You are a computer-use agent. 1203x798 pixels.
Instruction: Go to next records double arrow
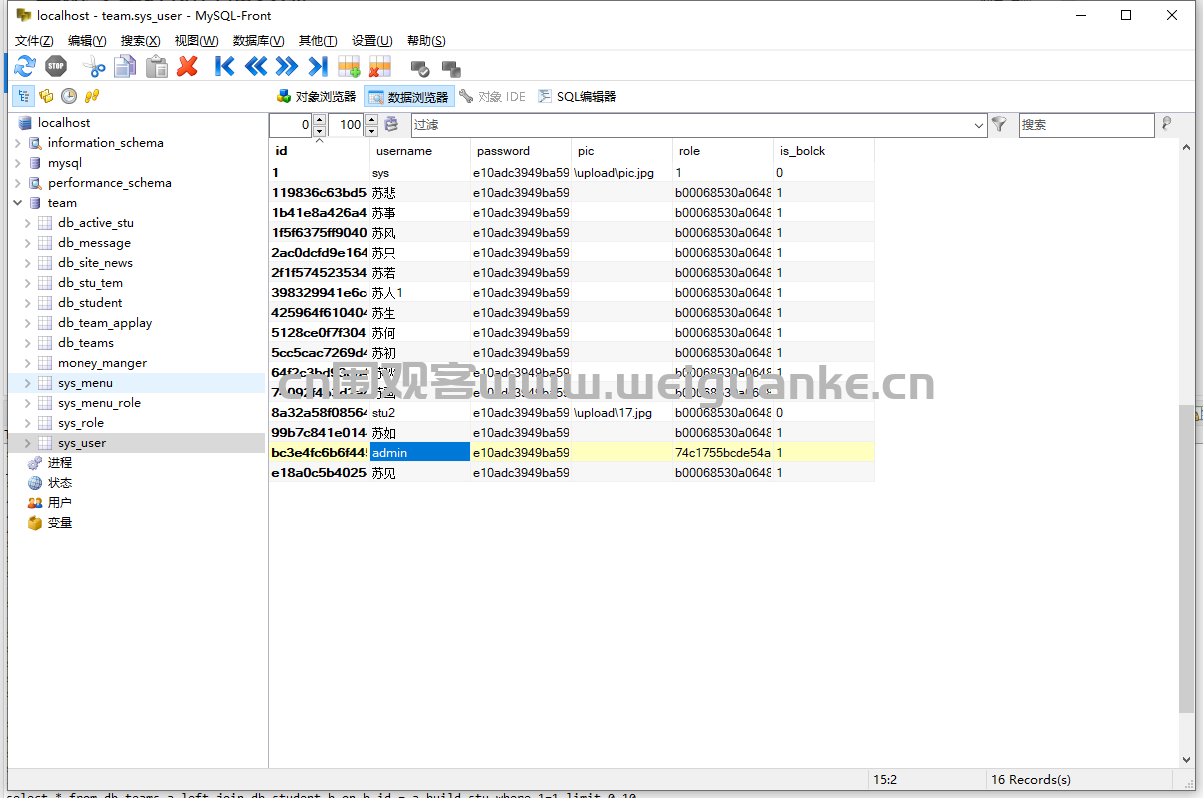click(x=287, y=67)
